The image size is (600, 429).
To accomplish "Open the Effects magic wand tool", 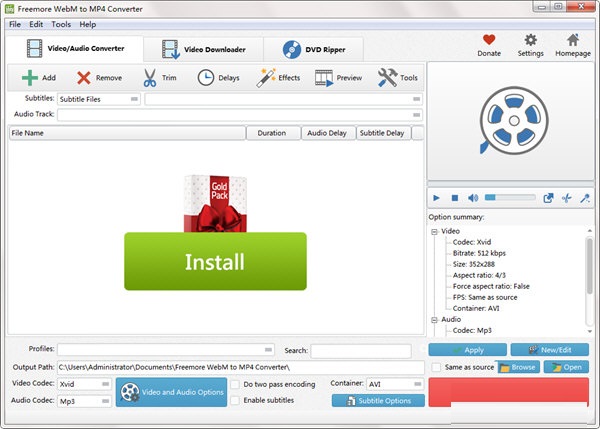I will click(266, 77).
